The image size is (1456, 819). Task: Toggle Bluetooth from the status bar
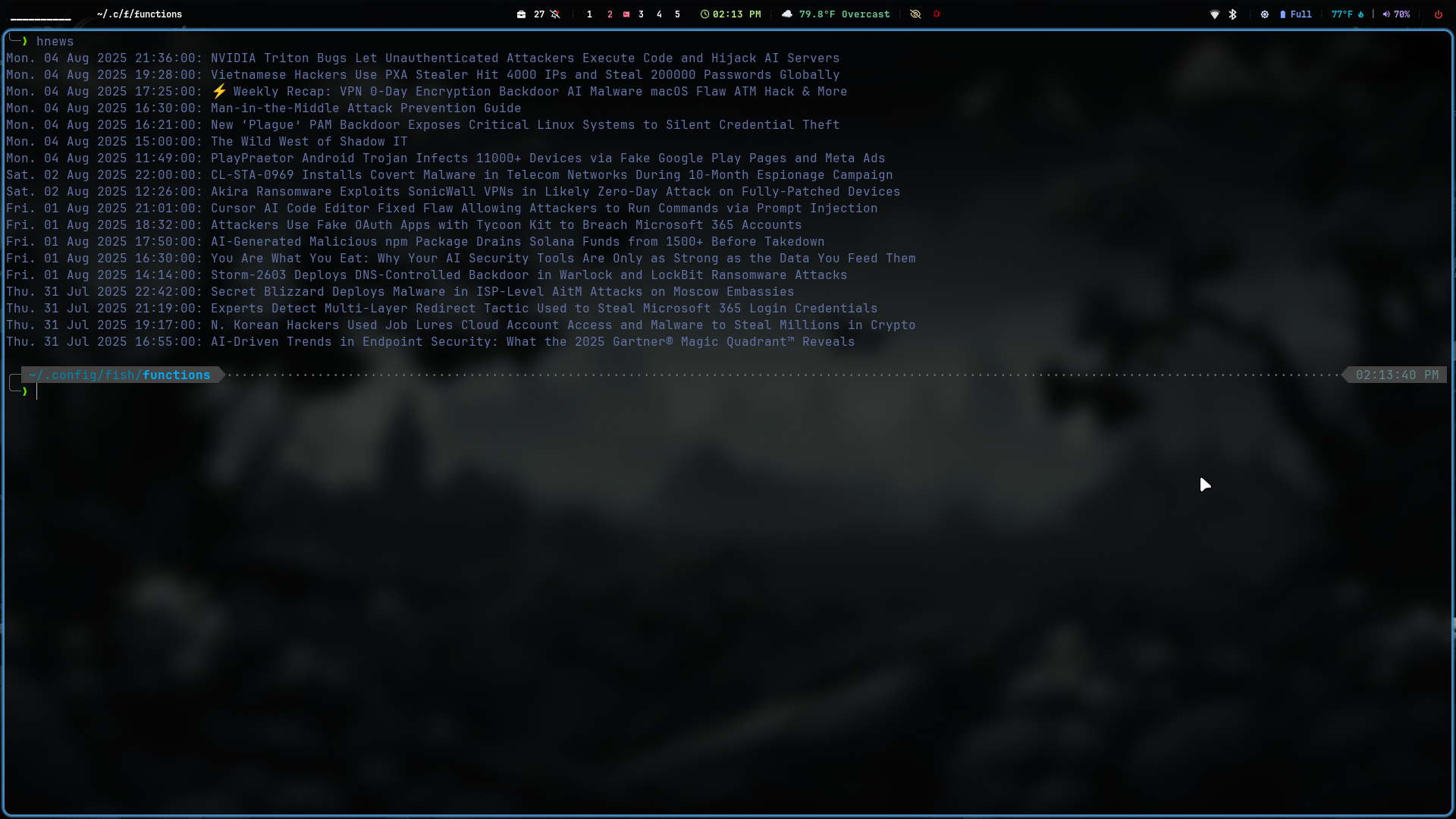(1232, 14)
